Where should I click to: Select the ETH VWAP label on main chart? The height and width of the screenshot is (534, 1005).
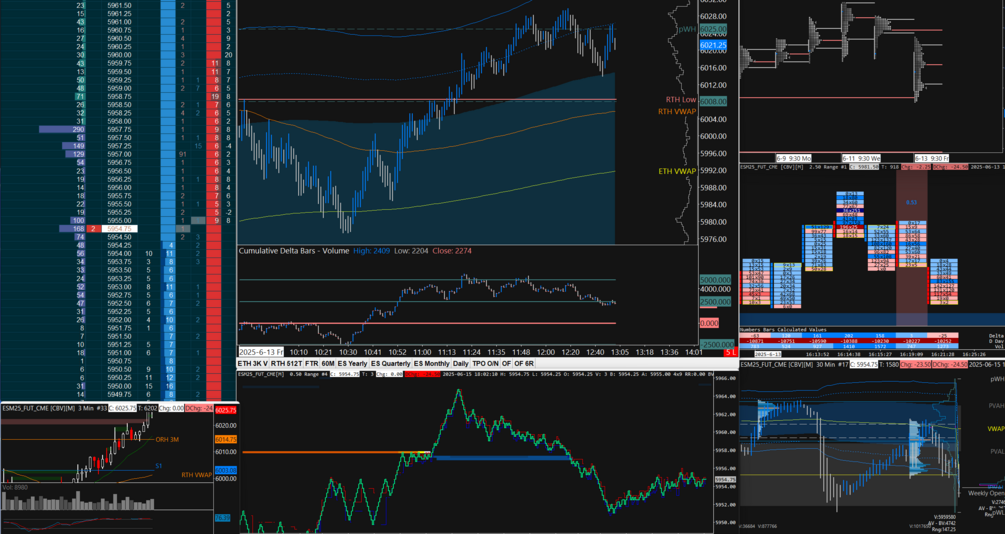pyautogui.click(x=677, y=171)
